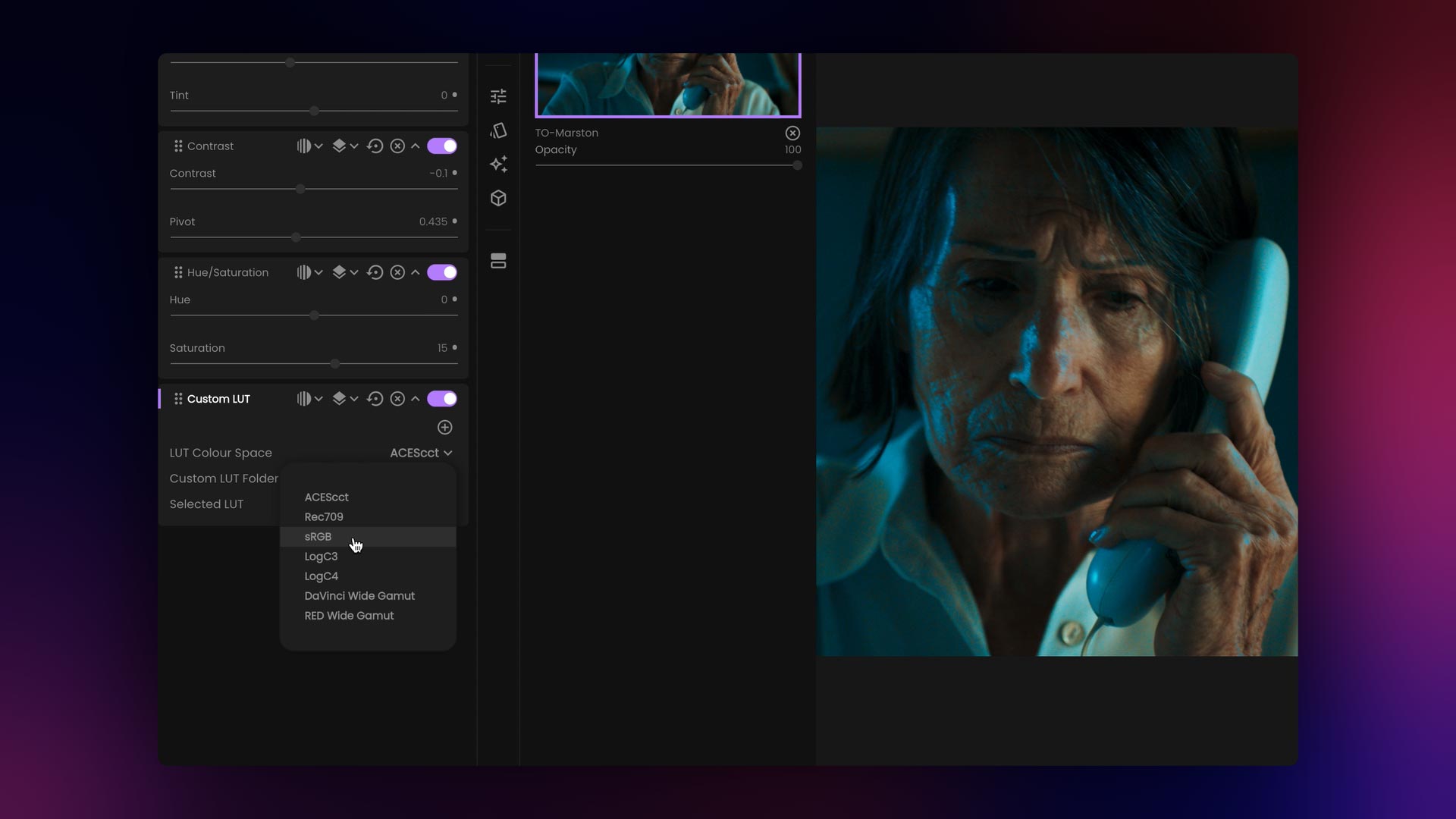Click the Selected LUT label
1456x819 pixels.
(206, 504)
